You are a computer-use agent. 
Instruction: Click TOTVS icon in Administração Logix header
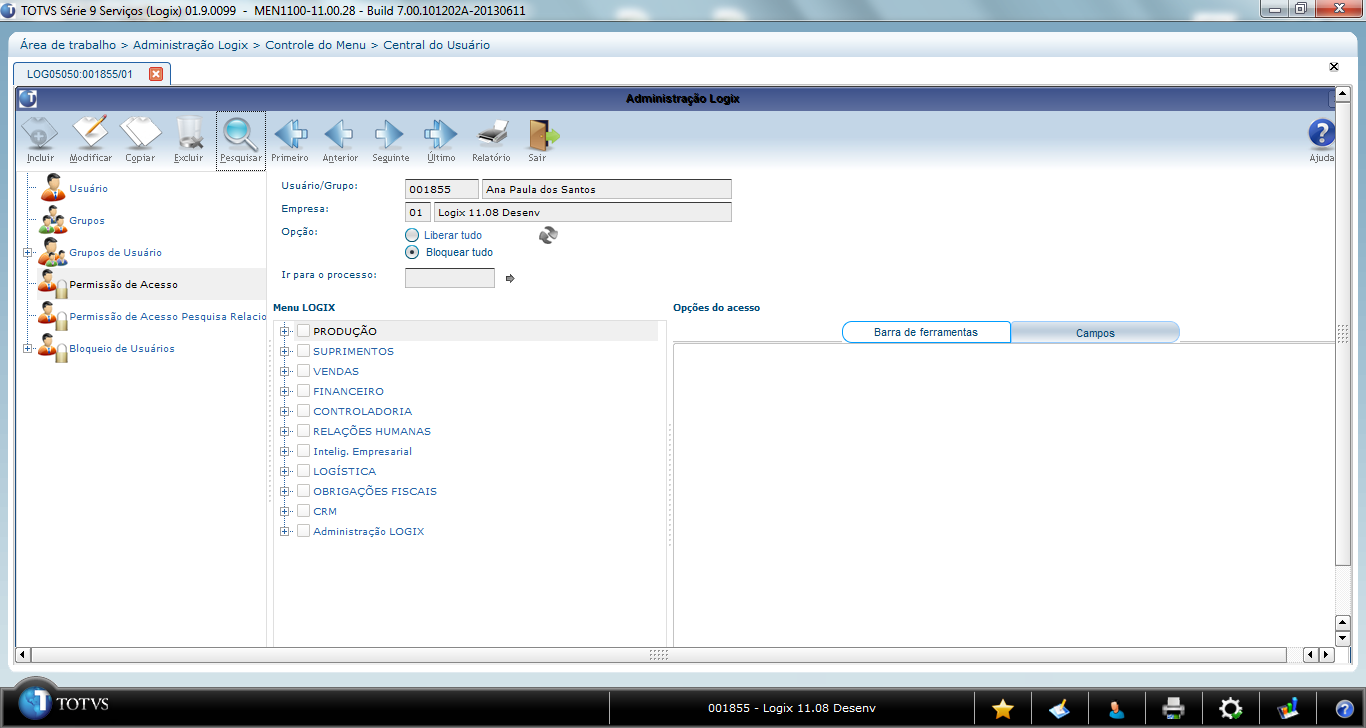[27, 99]
